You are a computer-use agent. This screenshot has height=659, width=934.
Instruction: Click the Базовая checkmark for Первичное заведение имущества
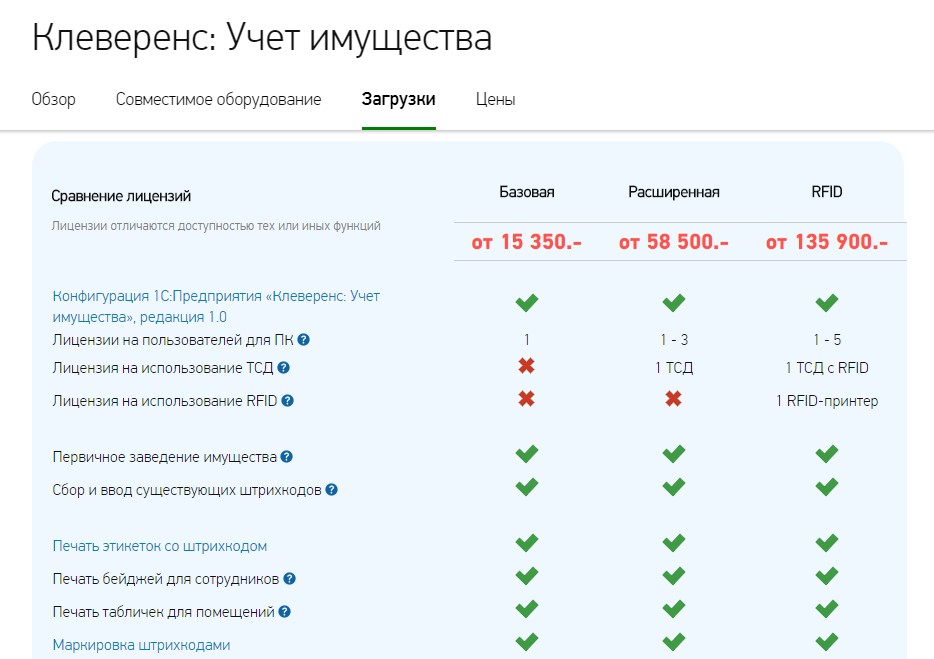527,454
